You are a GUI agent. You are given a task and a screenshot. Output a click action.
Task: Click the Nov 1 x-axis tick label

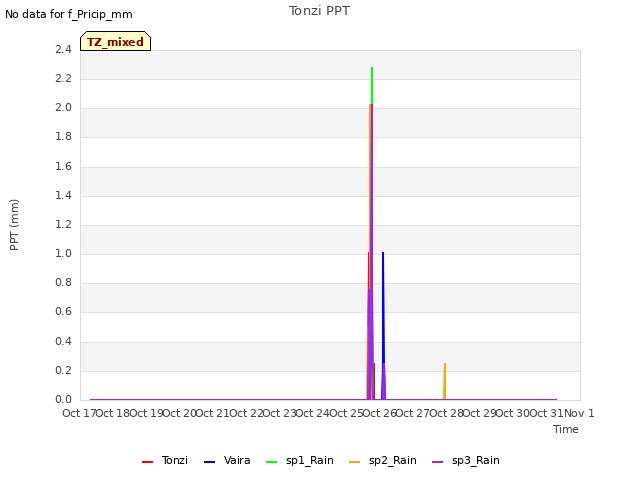click(579, 413)
